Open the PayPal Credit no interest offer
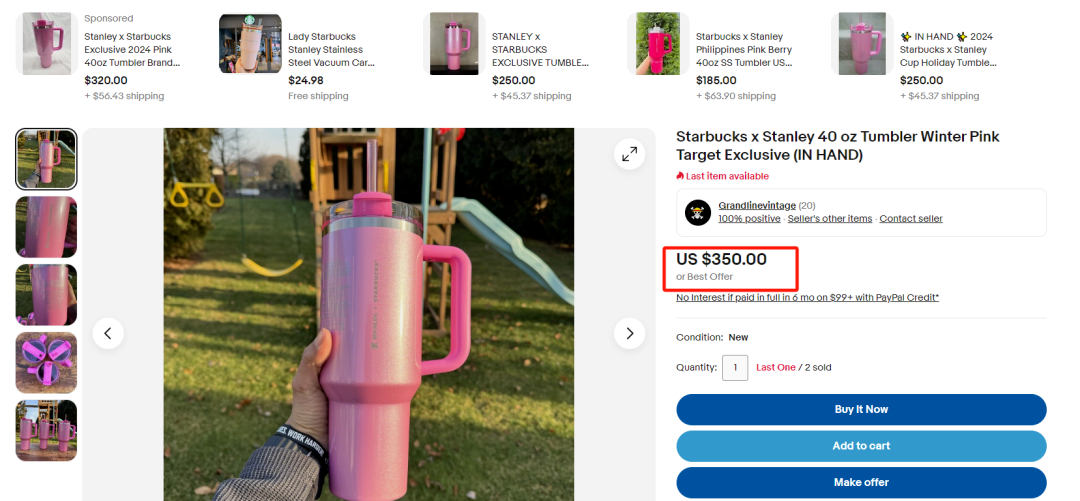Image resolution: width=1080 pixels, height=501 pixels. coord(807,298)
